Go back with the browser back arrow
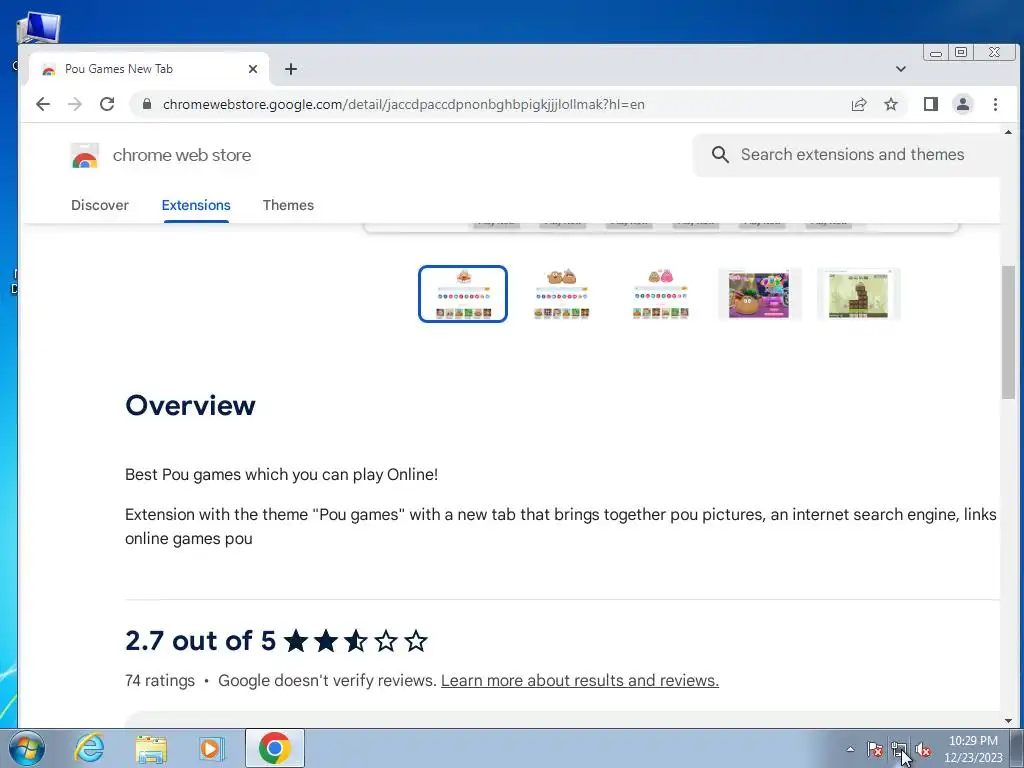This screenshot has height=768, width=1024. [x=43, y=104]
